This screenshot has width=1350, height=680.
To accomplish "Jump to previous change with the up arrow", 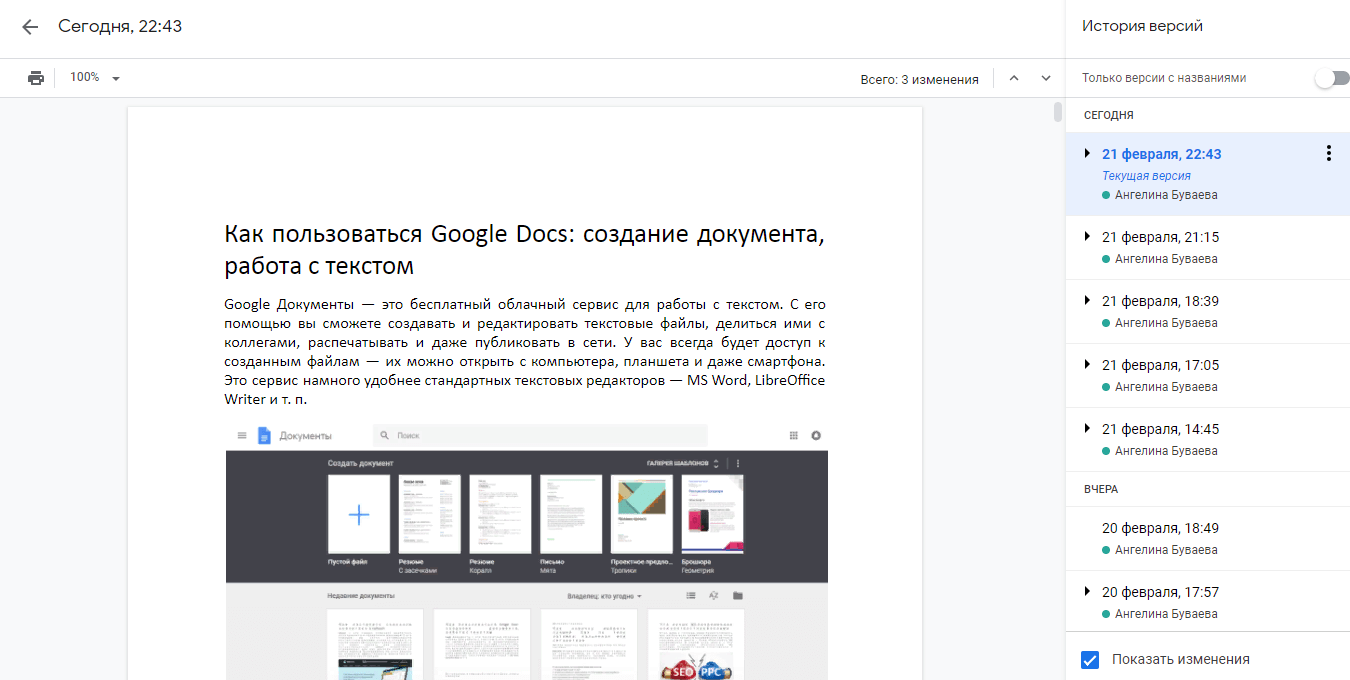I will point(1013,77).
